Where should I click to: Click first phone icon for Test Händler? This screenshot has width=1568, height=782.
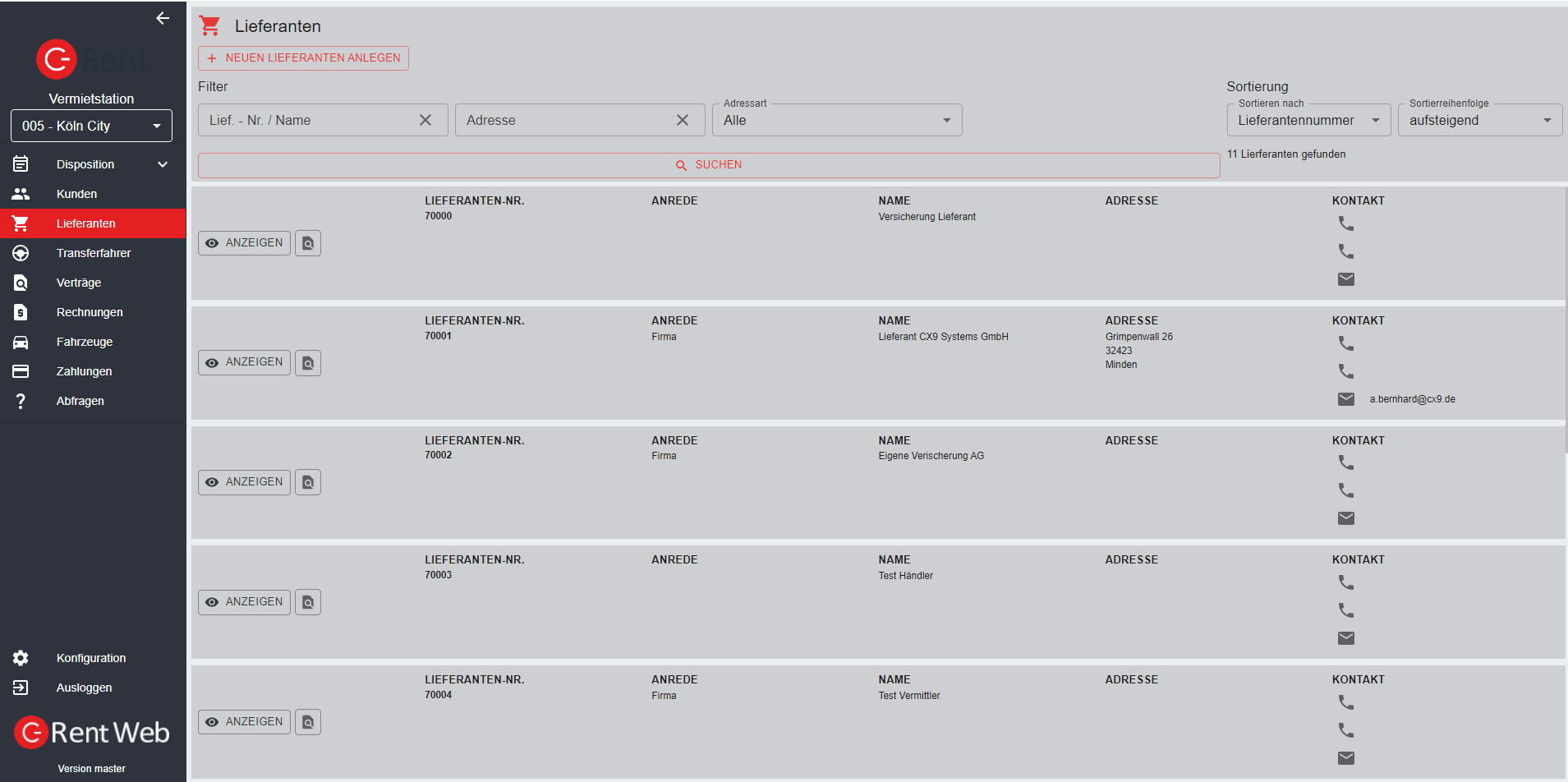pyautogui.click(x=1345, y=582)
